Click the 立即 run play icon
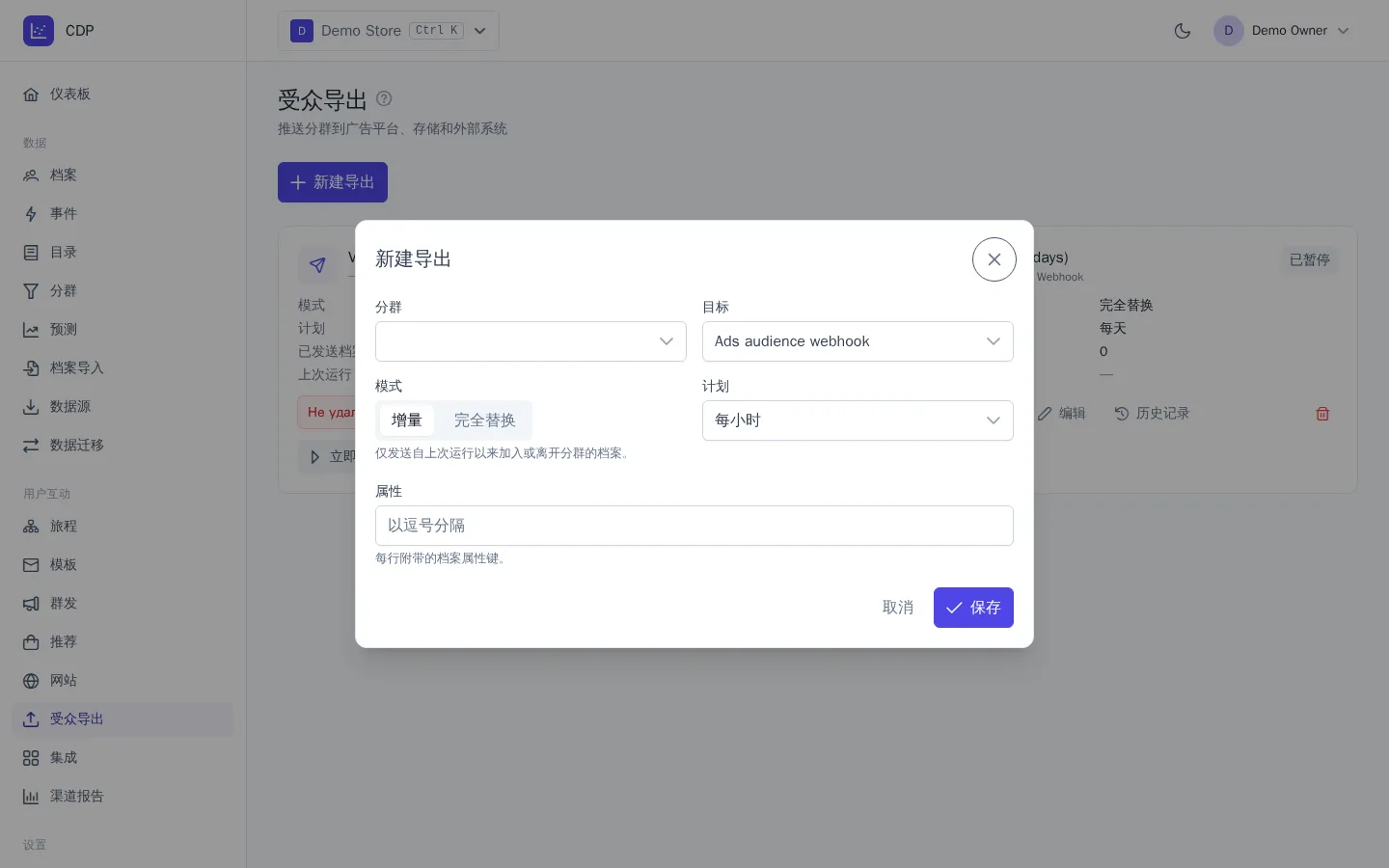 click(314, 457)
